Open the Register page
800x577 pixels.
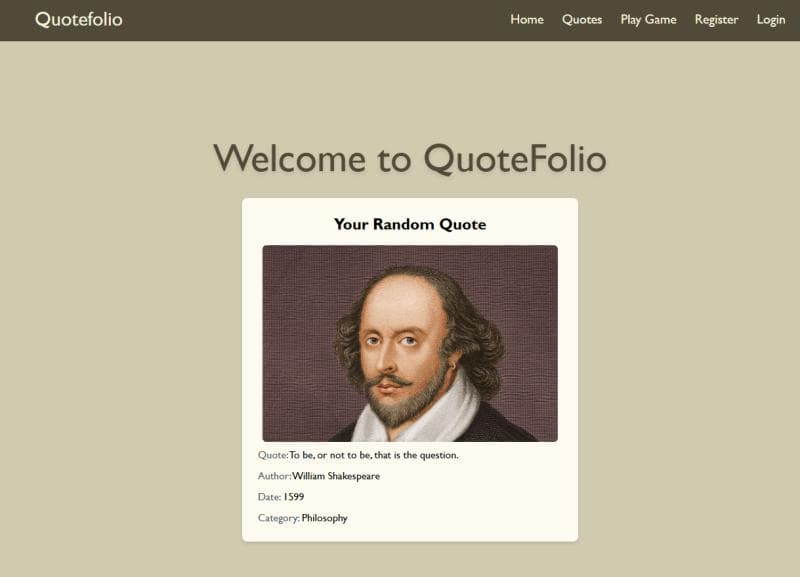(x=716, y=19)
